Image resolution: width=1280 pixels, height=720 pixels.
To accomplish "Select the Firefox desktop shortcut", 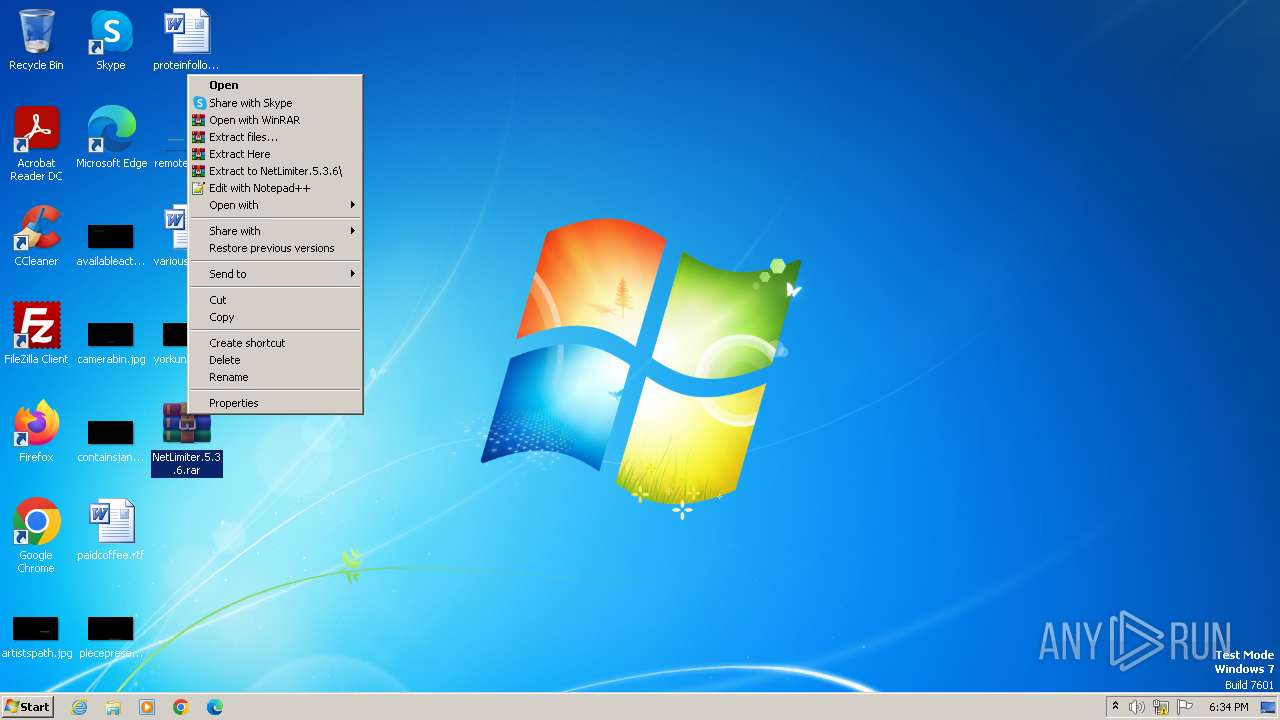I will pos(36,432).
